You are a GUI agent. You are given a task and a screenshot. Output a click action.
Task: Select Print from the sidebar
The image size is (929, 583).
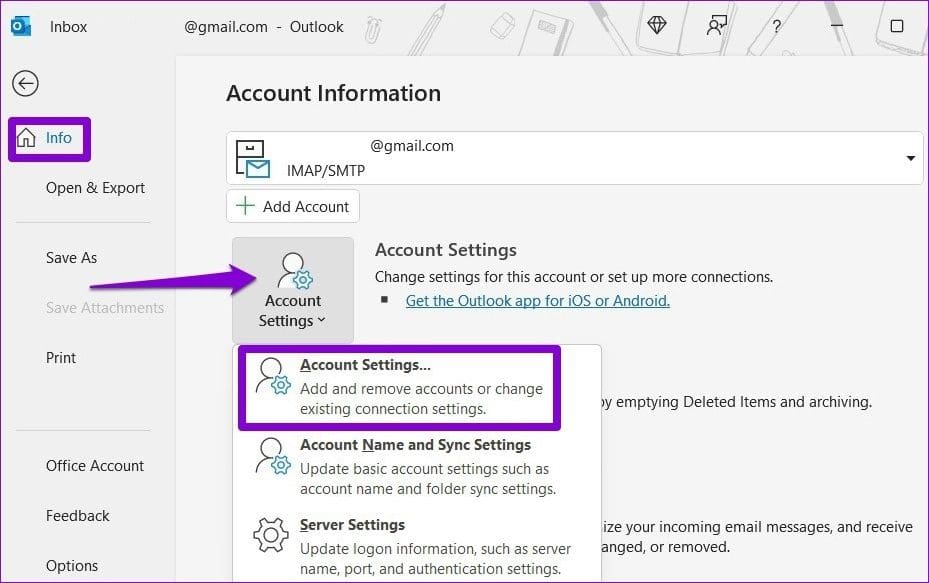tap(61, 357)
